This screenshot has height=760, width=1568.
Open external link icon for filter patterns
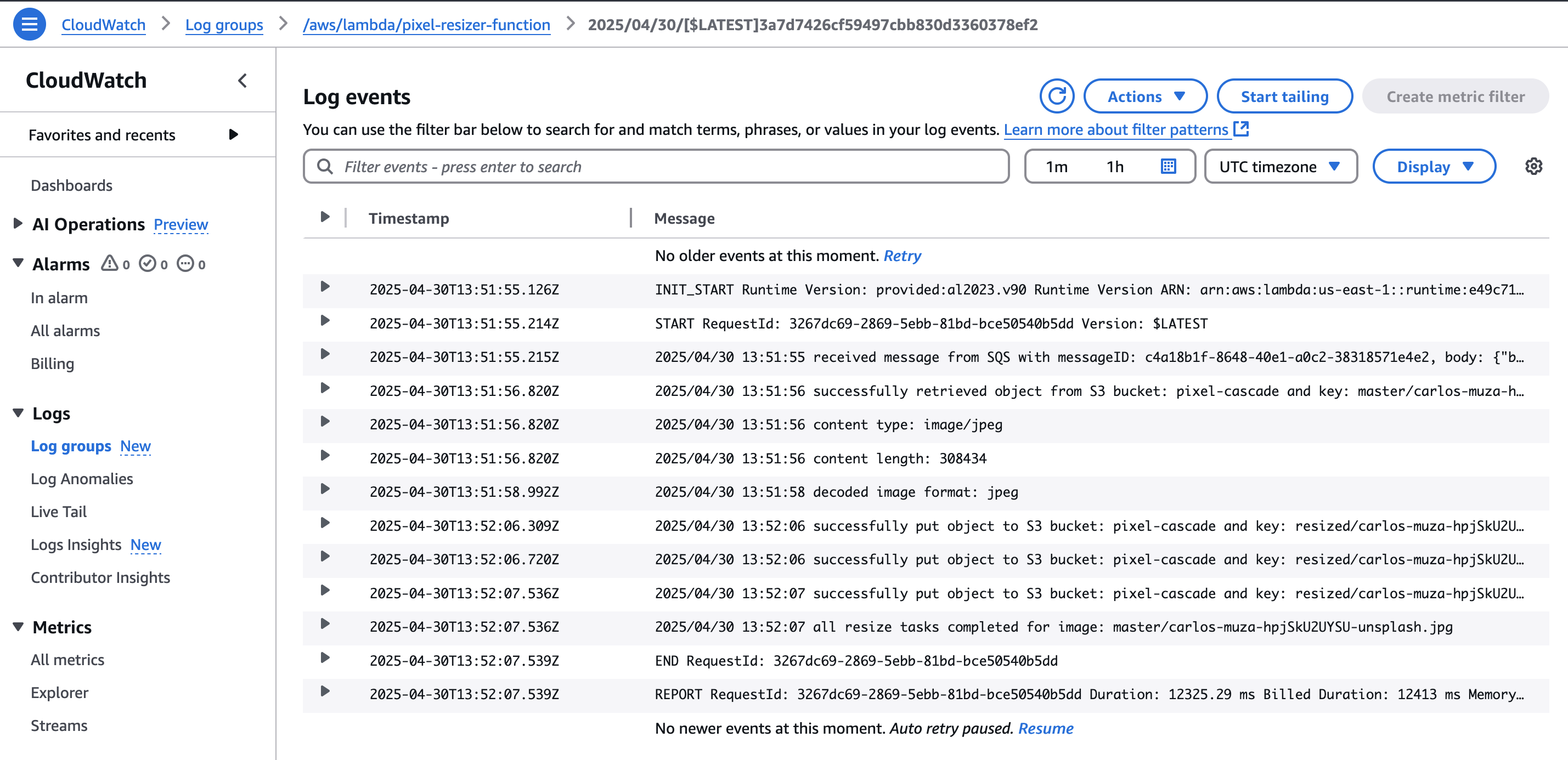[1241, 128]
